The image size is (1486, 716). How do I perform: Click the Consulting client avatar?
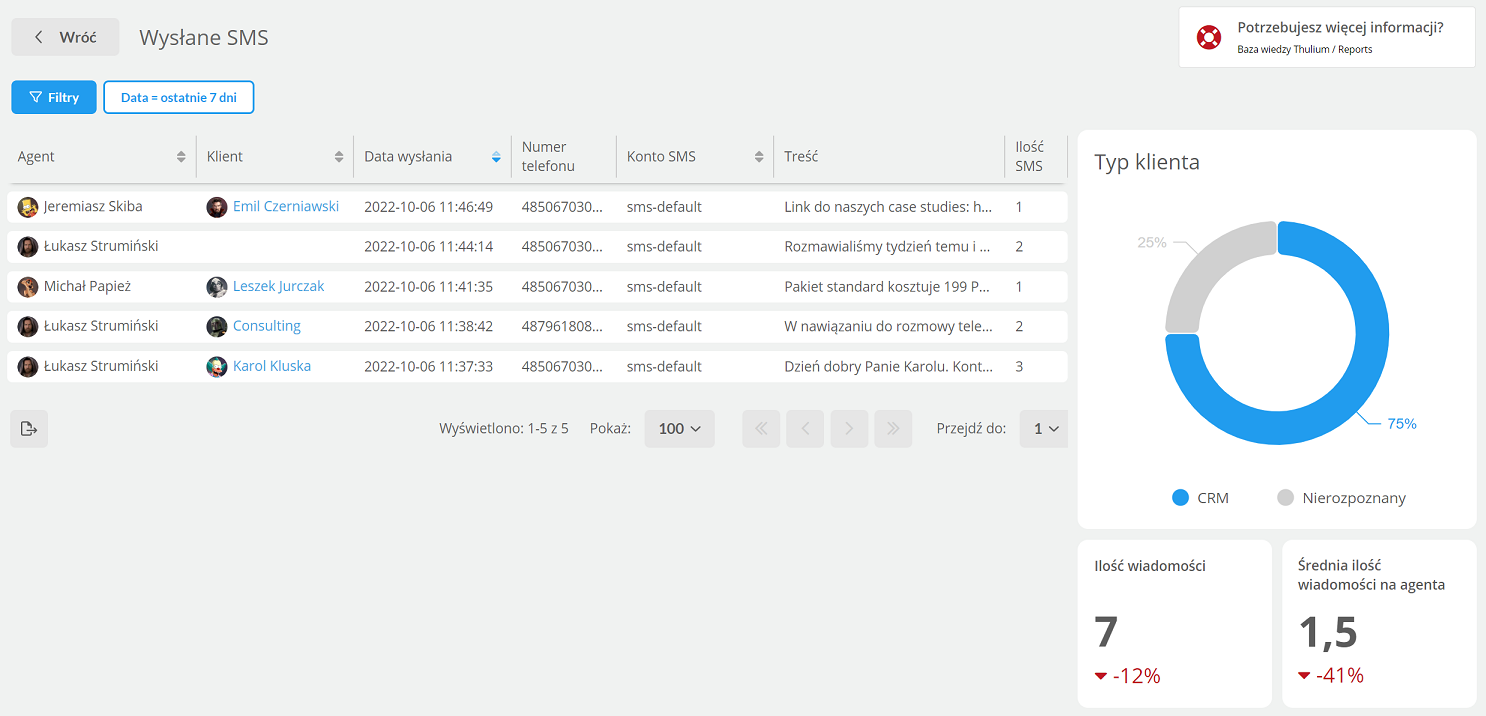pyautogui.click(x=217, y=327)
